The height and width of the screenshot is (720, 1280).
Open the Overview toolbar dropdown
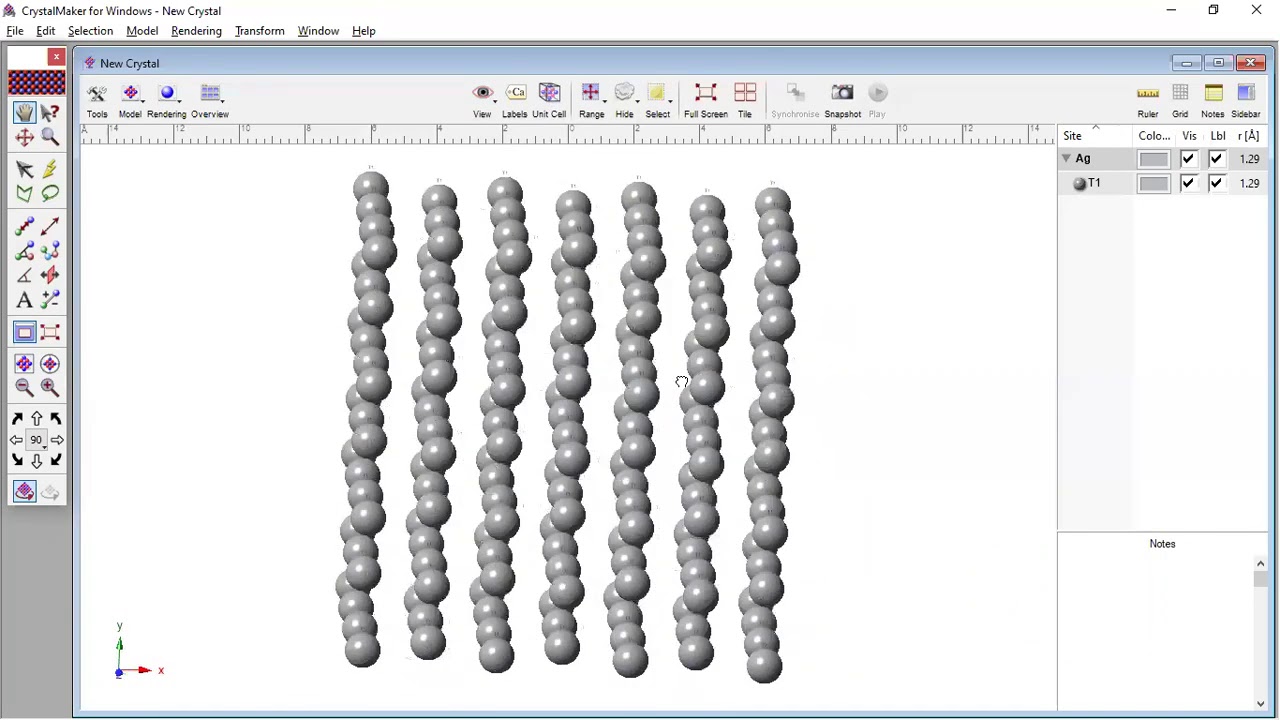pyautogui.click(x=210, y=101)
